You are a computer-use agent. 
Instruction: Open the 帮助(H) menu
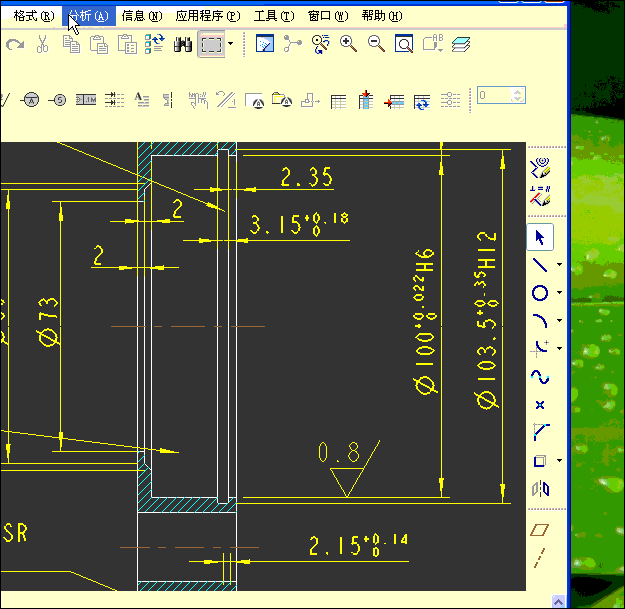click(x=382, y=16)
